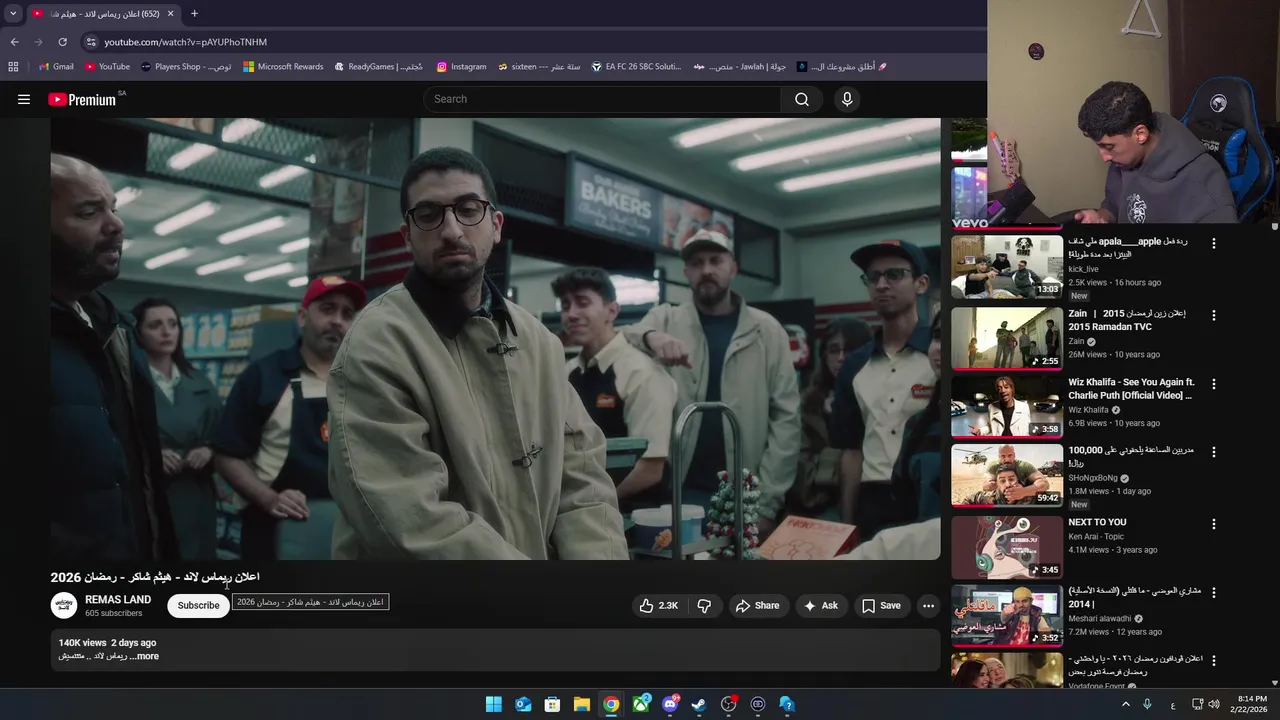
Task: Expand the description with ...more
Action: 143,656
